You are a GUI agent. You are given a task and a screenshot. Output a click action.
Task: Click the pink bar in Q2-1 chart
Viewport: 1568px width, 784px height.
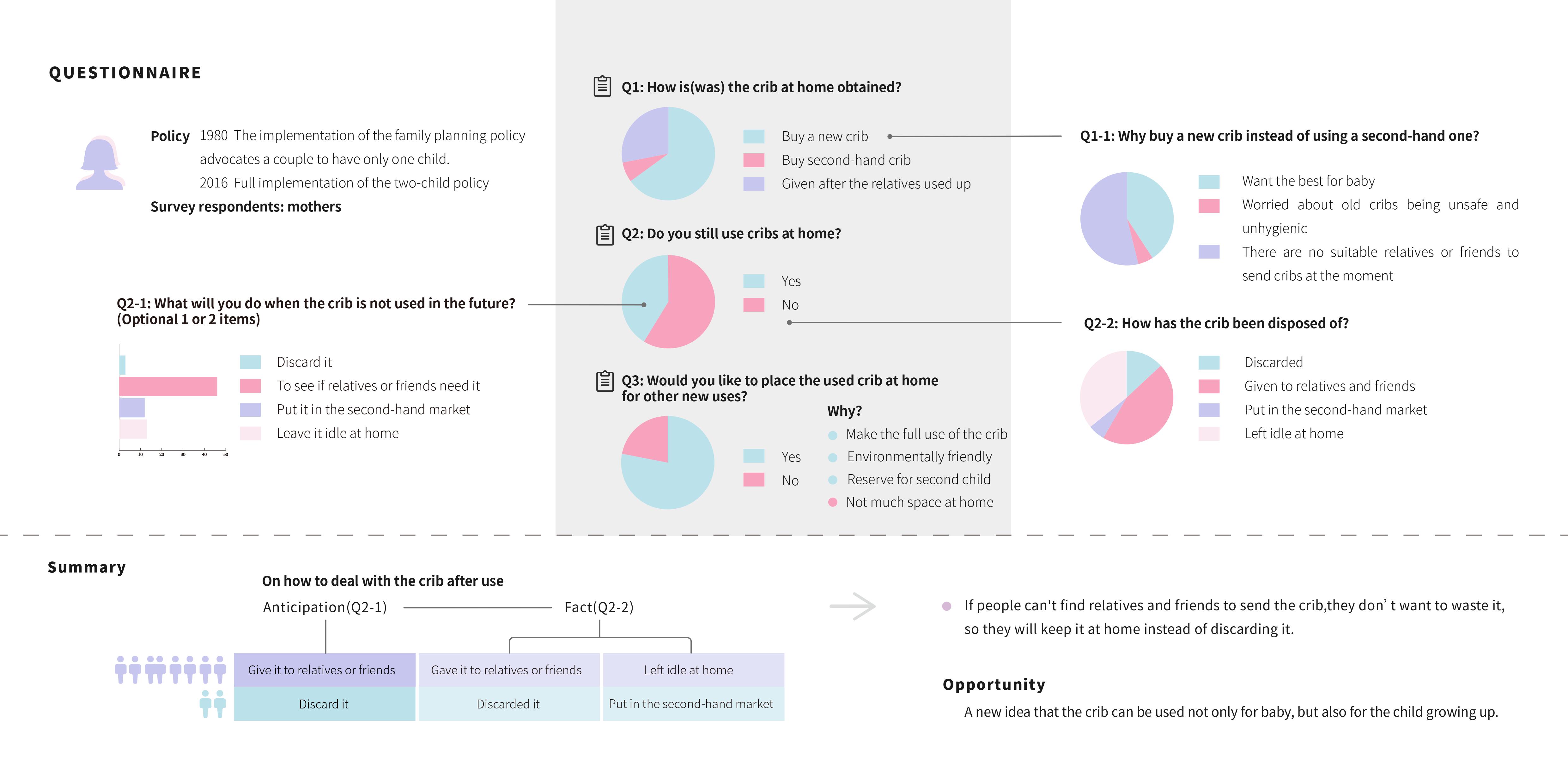168,386
